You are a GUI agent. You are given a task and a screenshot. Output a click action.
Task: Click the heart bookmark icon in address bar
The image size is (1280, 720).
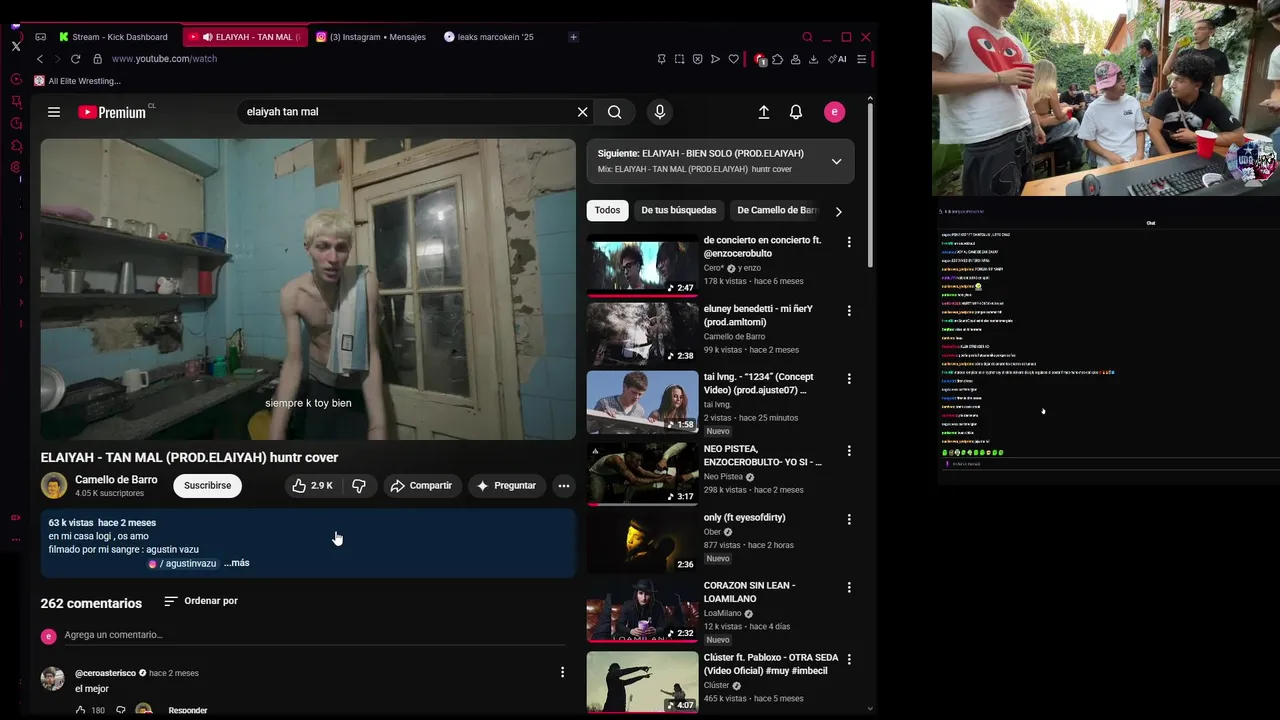tap(733, 59)
